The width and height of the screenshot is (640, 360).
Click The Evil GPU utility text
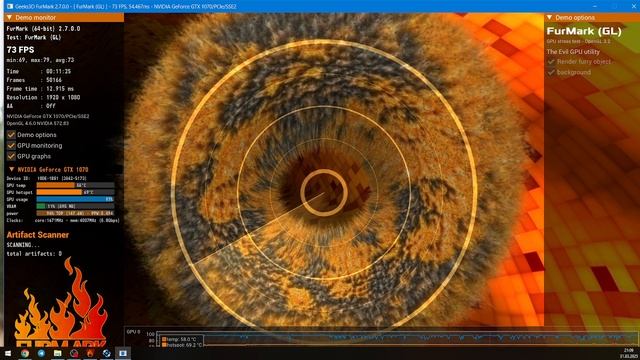pos(573,52)
